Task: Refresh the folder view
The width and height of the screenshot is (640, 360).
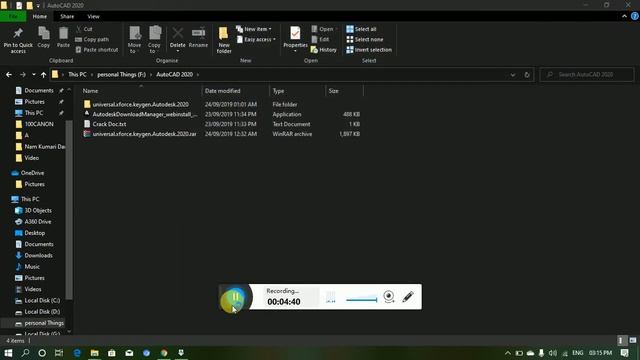Action: 527,75
